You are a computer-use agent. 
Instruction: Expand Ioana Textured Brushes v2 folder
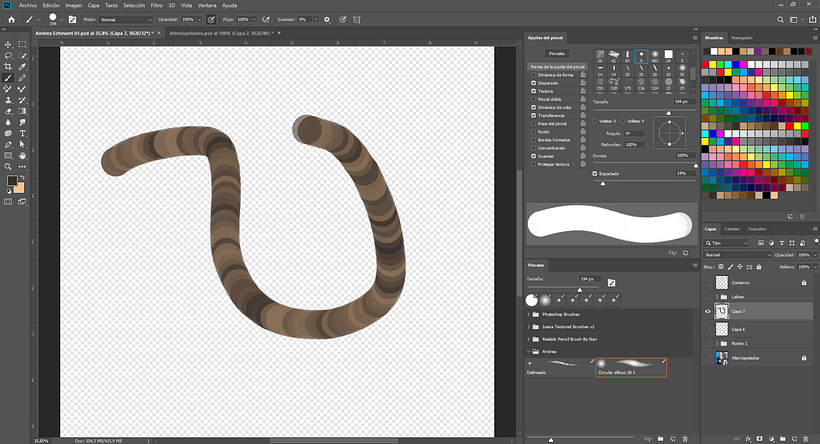pos(529,326)
